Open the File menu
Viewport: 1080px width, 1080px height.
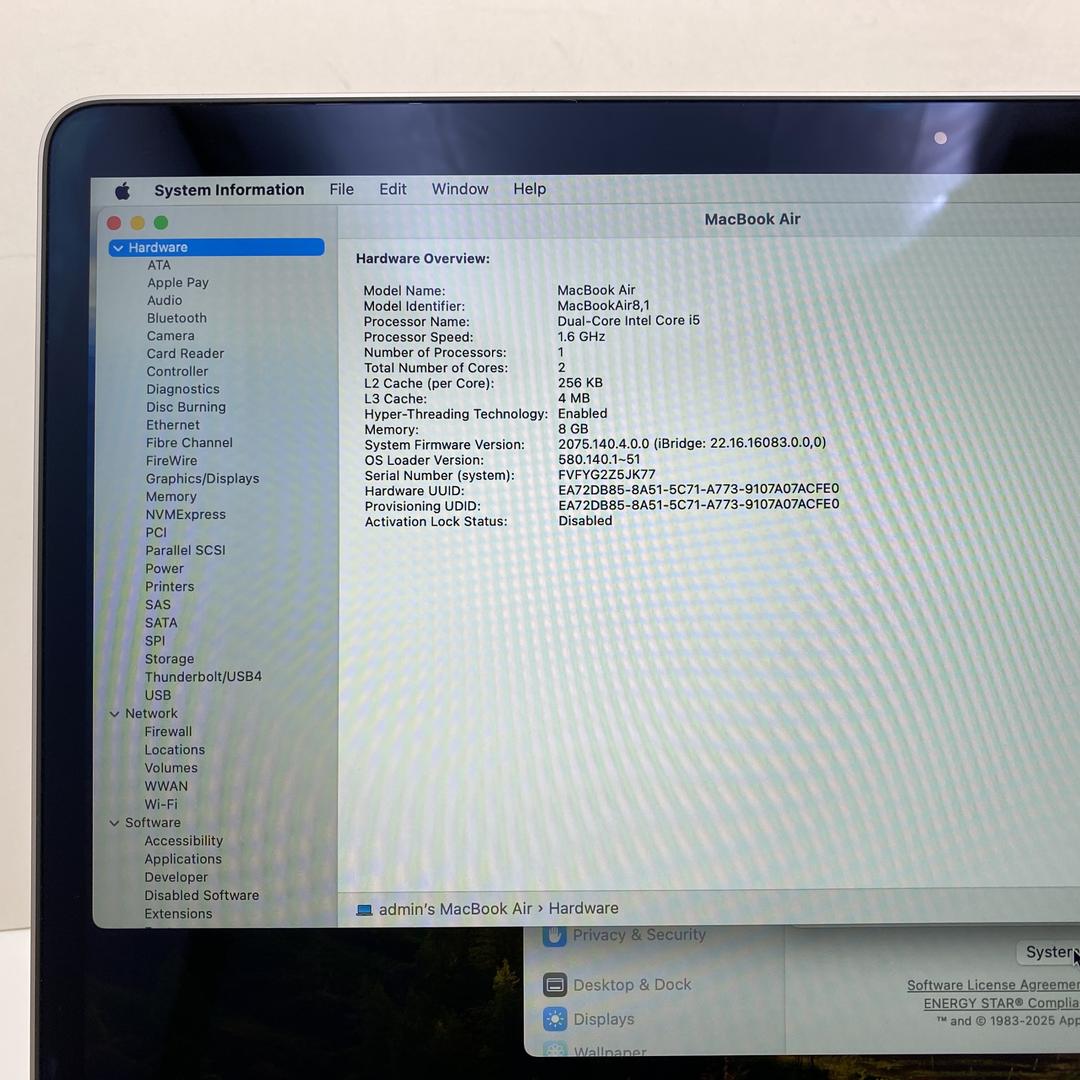pyautogui.click(x=341, y=189)
